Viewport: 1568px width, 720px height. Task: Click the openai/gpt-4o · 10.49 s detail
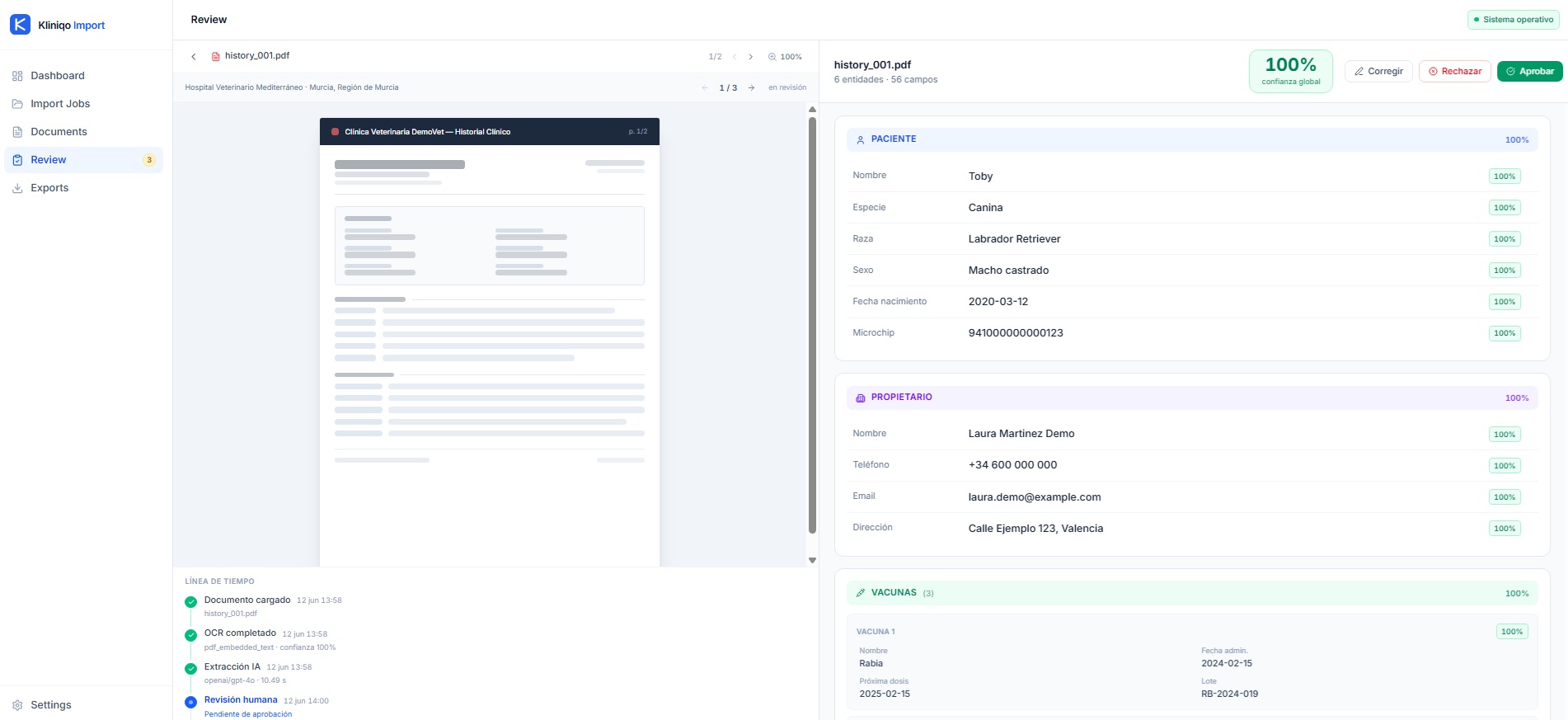[245, 681]
